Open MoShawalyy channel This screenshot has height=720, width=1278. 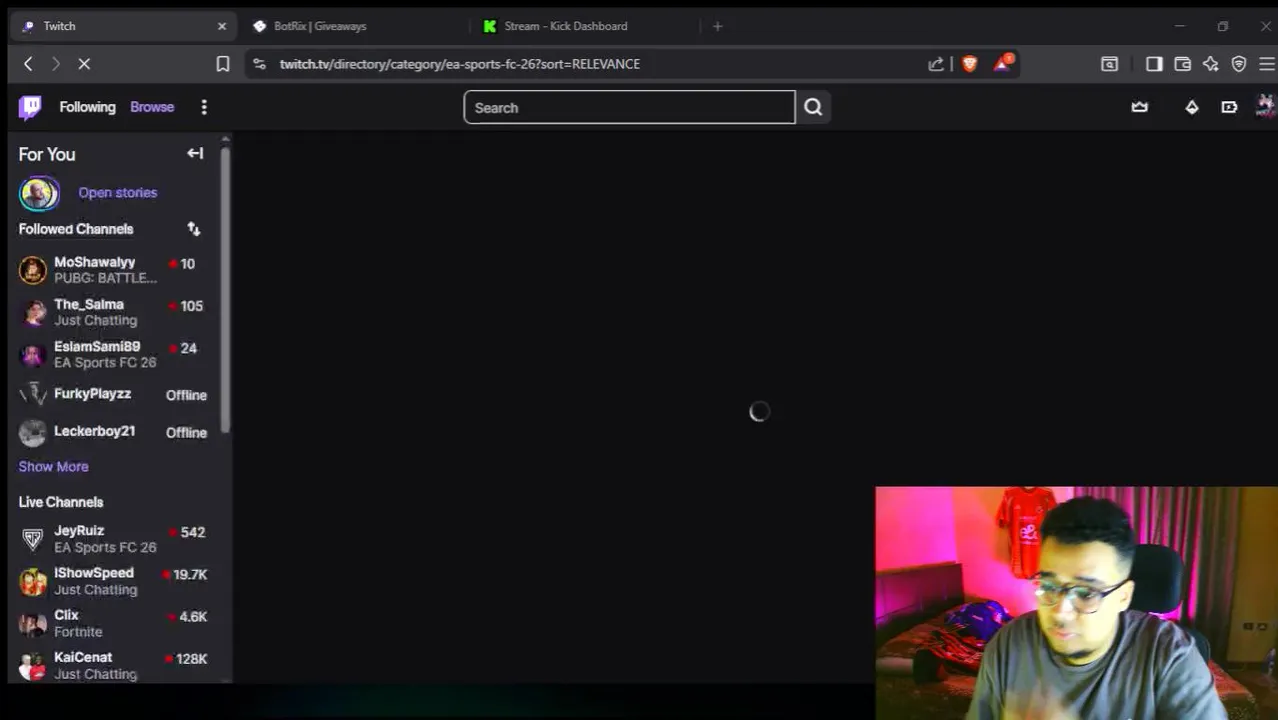113,270
